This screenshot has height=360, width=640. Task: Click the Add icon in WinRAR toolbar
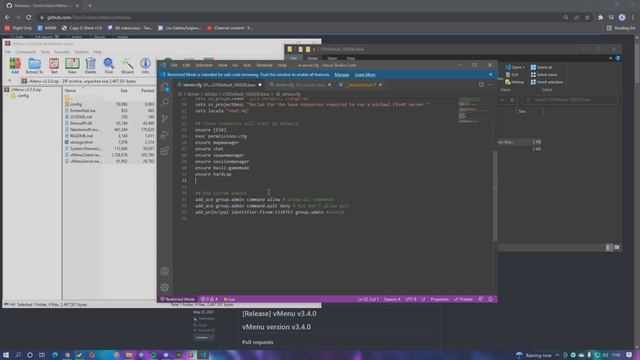pyautogui.click(x=15, y=65)
